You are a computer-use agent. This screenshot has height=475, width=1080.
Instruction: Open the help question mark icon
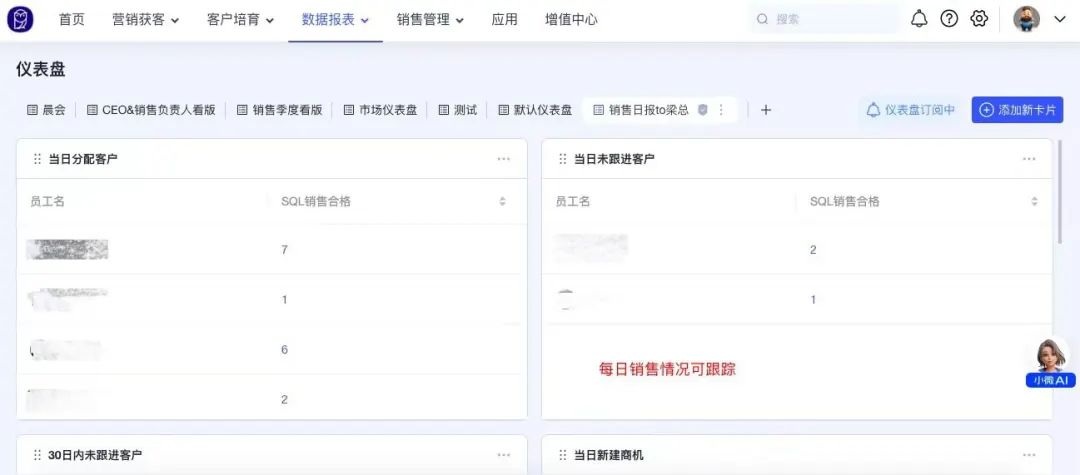point(949,19)
